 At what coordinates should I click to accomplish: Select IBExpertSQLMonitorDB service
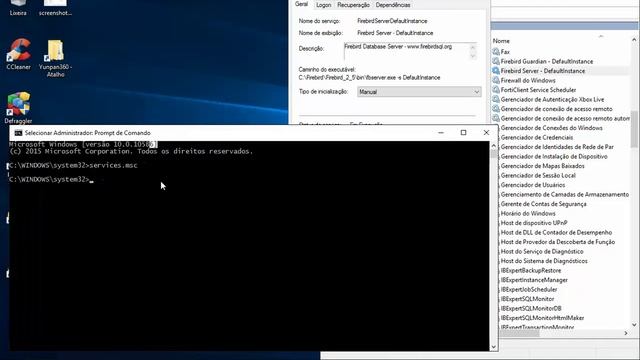click(531, 309)
